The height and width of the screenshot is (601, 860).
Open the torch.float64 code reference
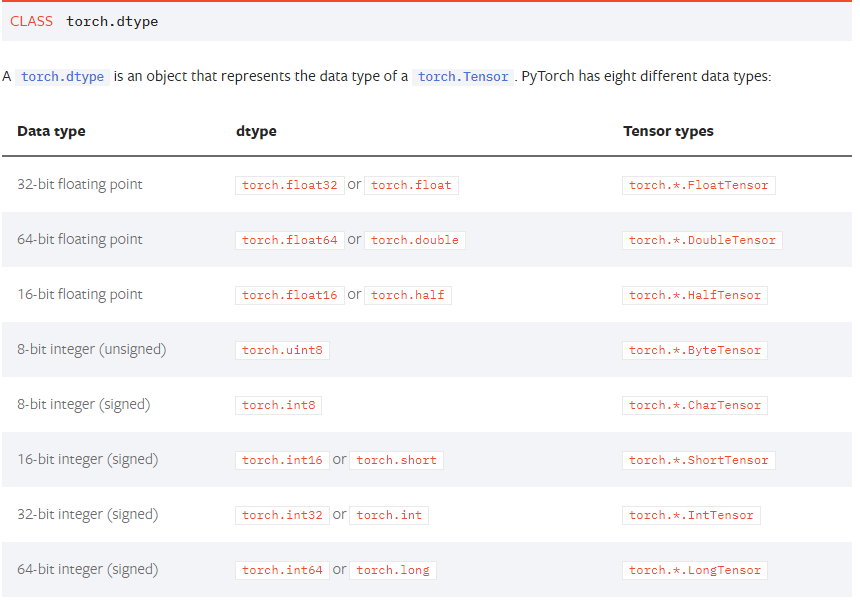click(289, 239)
